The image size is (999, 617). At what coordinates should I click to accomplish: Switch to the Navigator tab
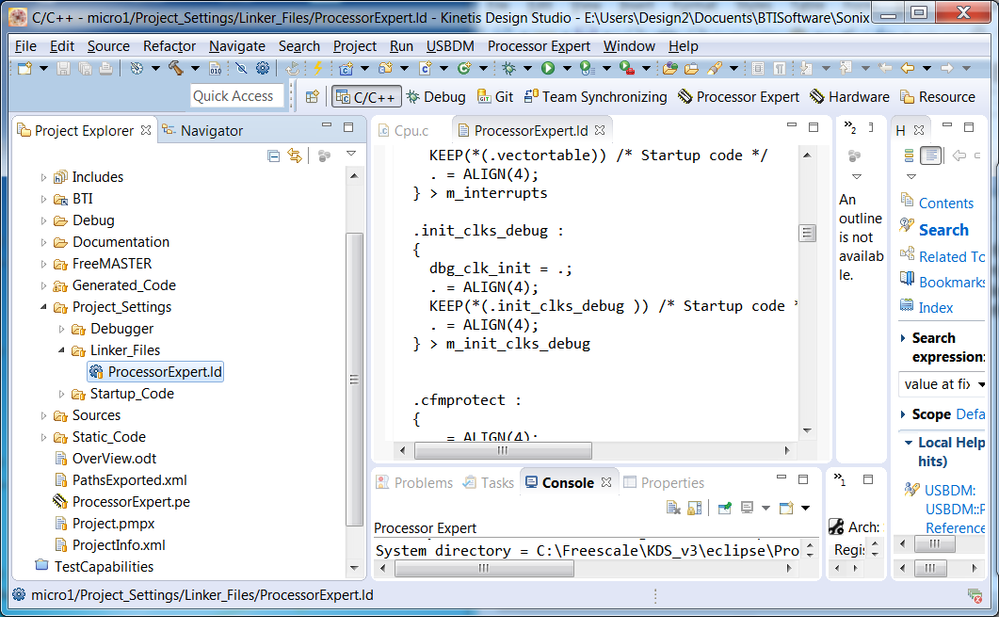[203, 131]
